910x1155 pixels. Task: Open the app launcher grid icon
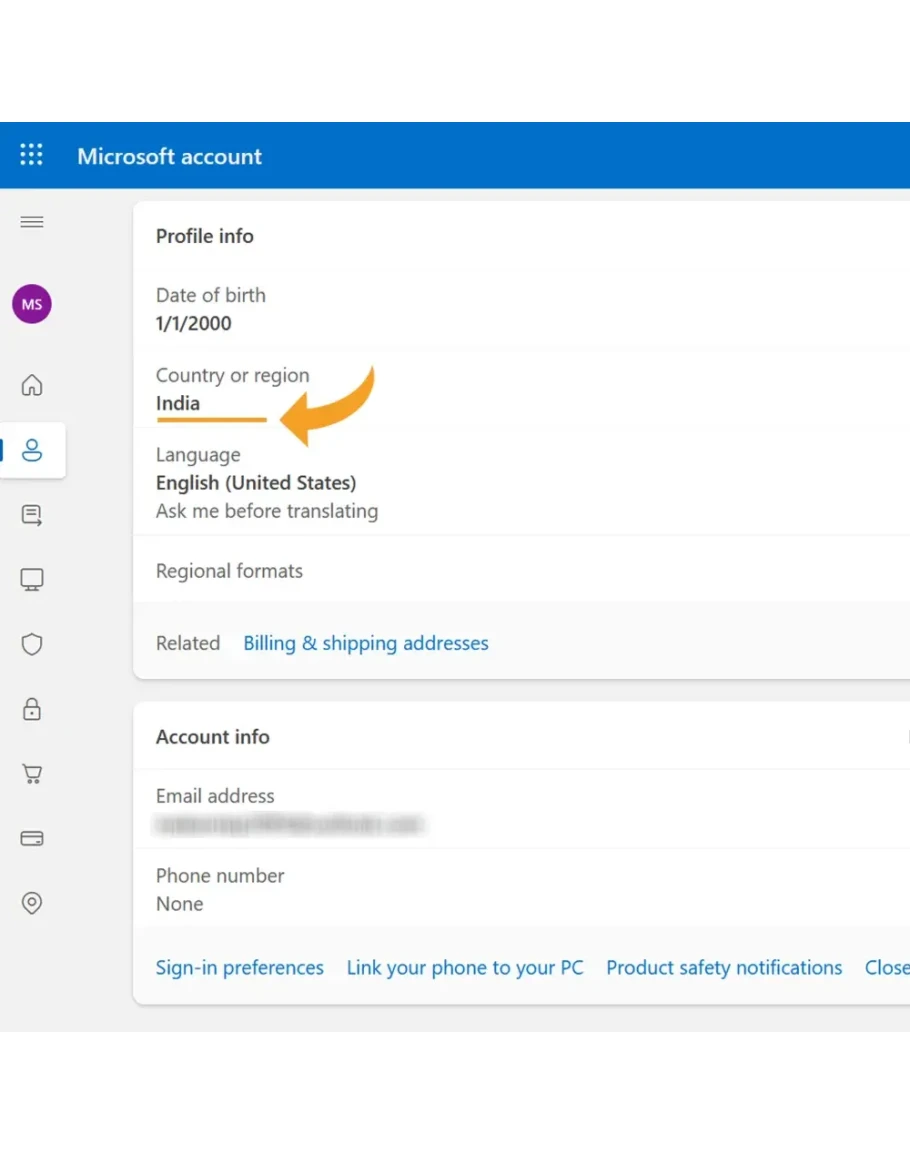[32, 155]
